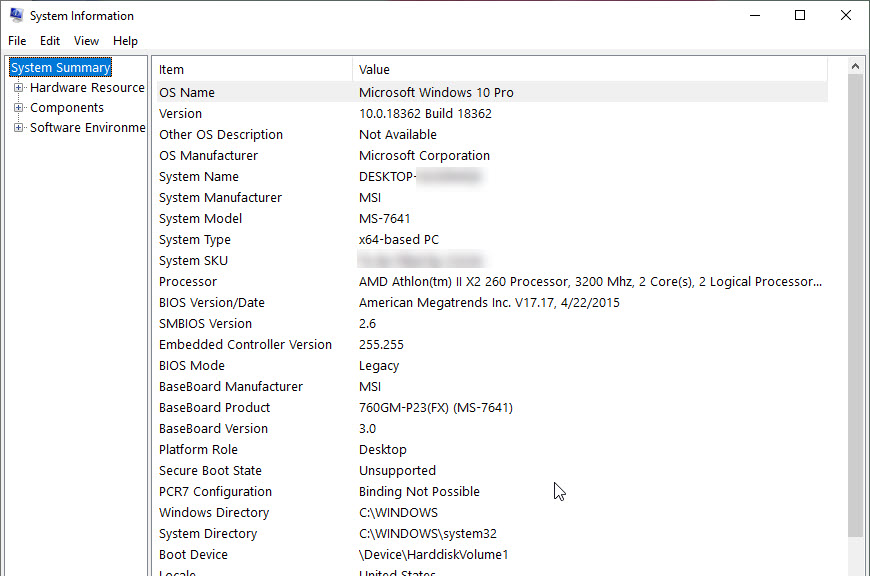Select the Software Environment tree item

click(x=88, y=128)
